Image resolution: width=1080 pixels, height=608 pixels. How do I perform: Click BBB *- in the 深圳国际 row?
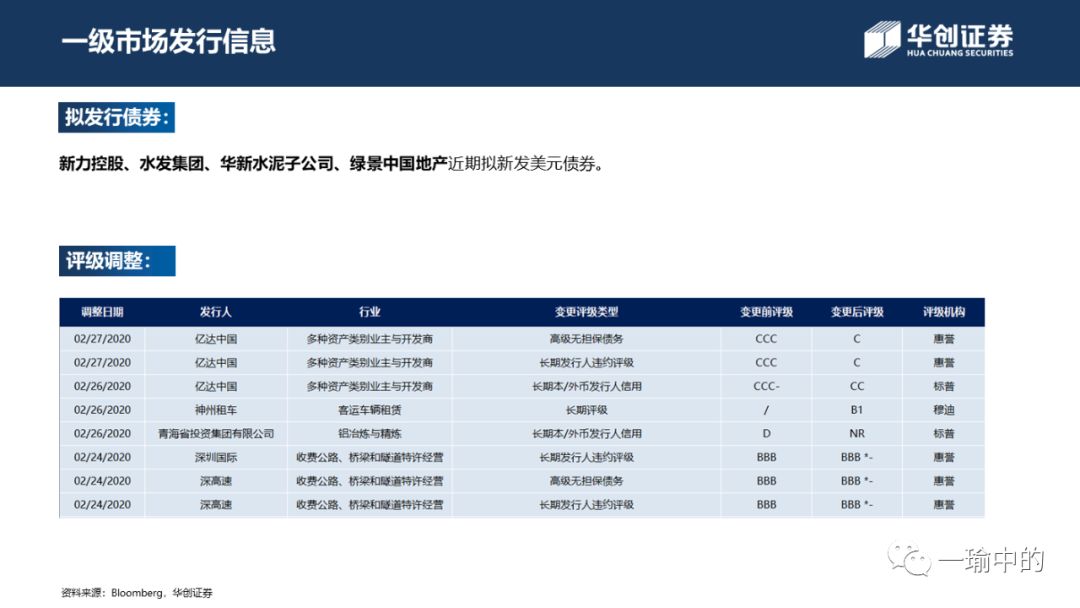857,457
